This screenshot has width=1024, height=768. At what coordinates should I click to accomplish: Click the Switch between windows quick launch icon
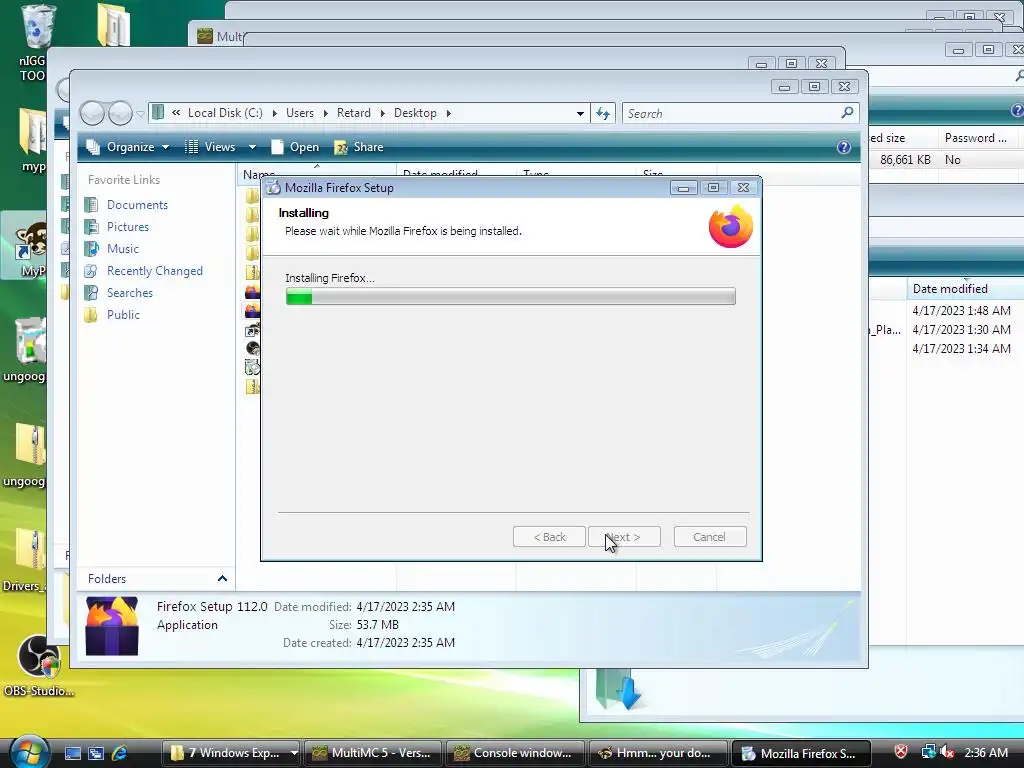click(x=96, y=753)
